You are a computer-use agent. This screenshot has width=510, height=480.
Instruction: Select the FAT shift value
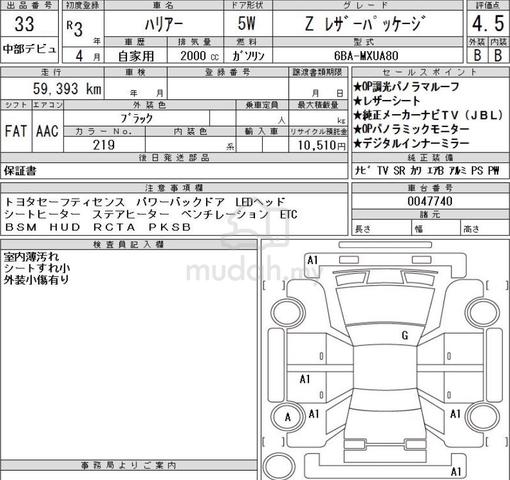pos(16,131)
